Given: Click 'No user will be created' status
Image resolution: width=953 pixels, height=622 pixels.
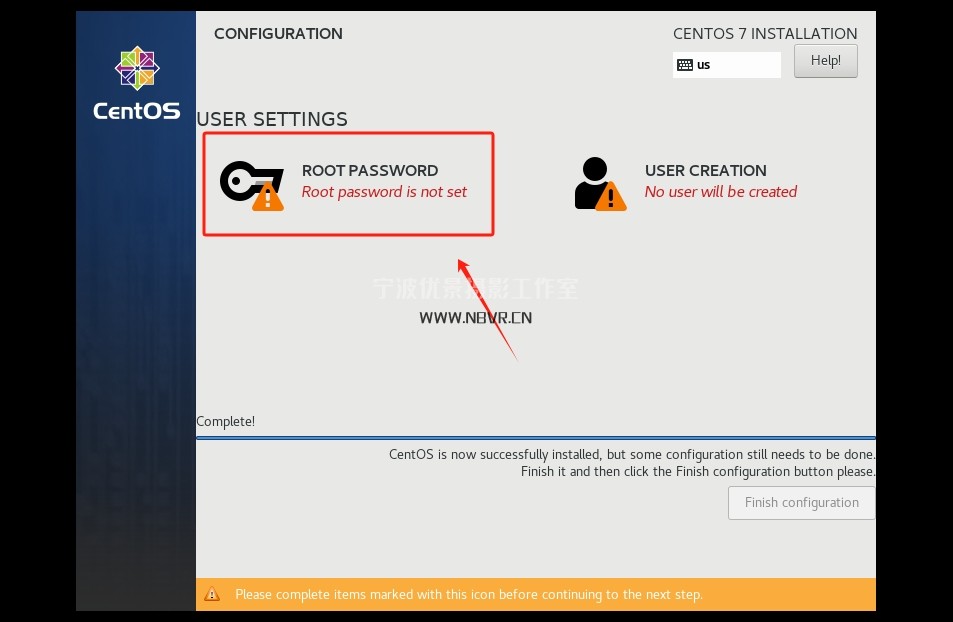Looking at the screenshot, I should 720,192.
